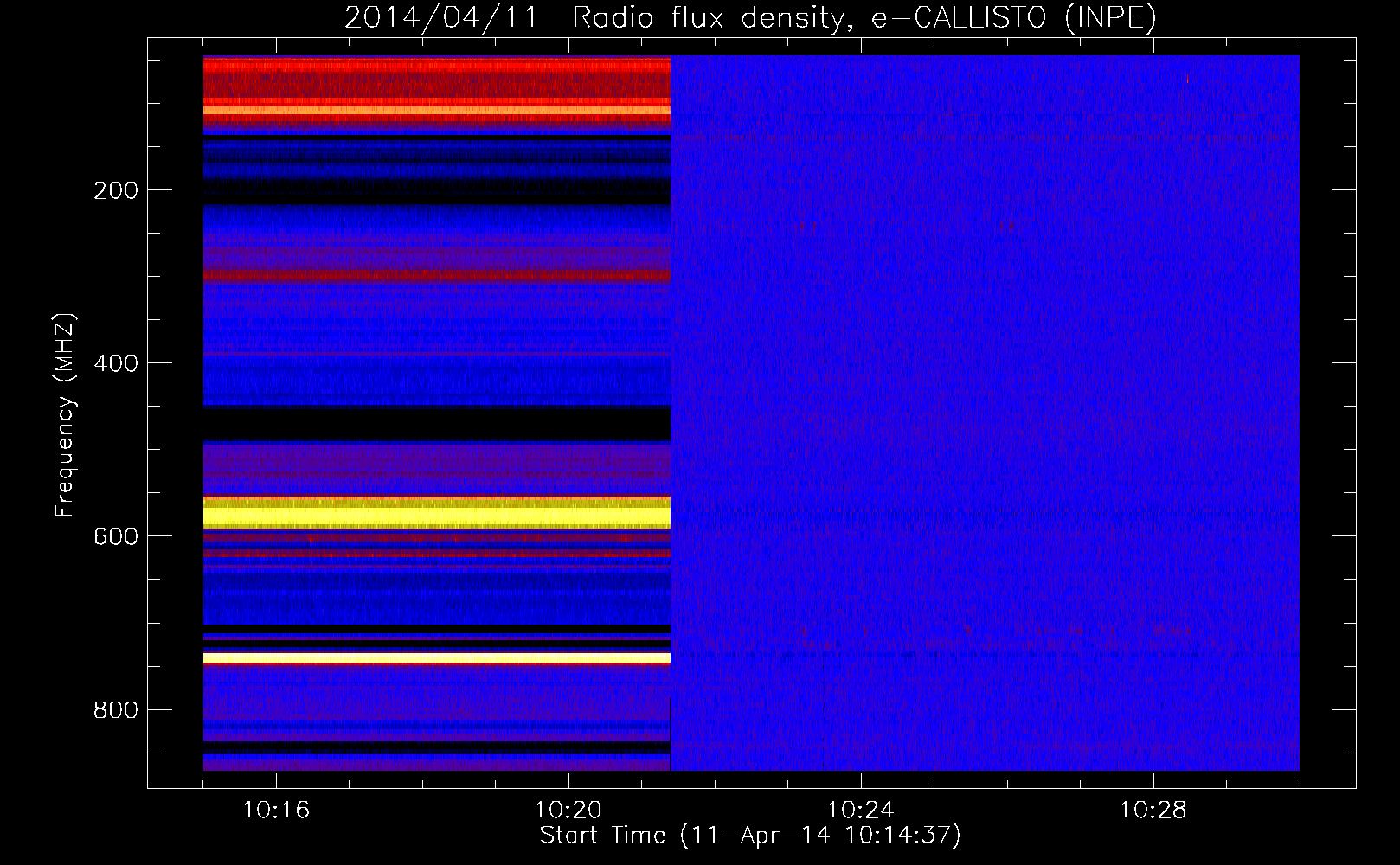Click the '10:16' time tick label

(276, 810)
